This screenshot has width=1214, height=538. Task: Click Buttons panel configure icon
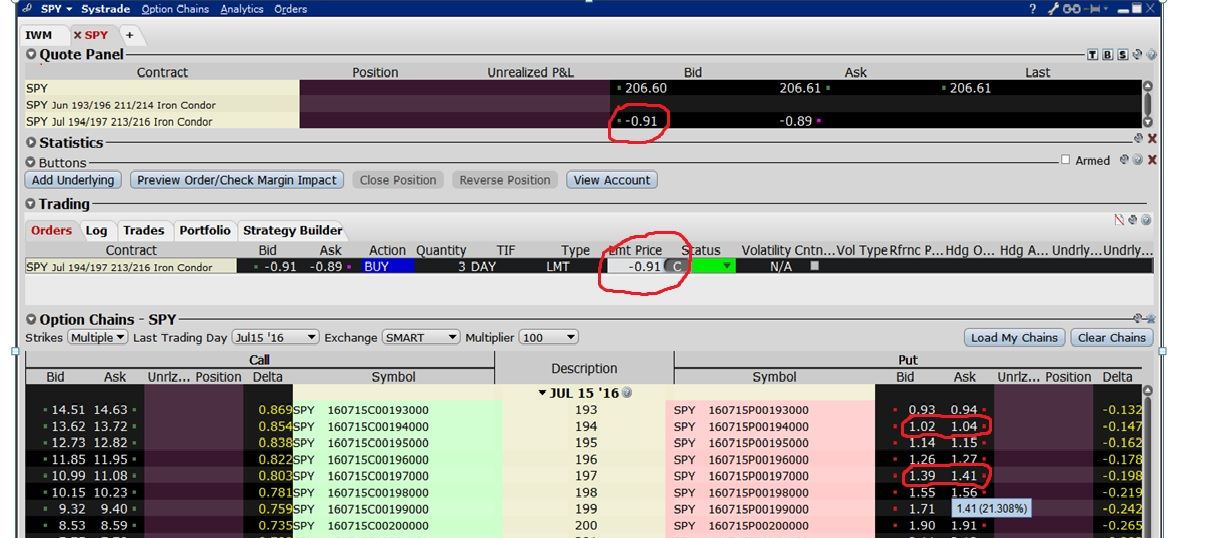pos(1125,159)
